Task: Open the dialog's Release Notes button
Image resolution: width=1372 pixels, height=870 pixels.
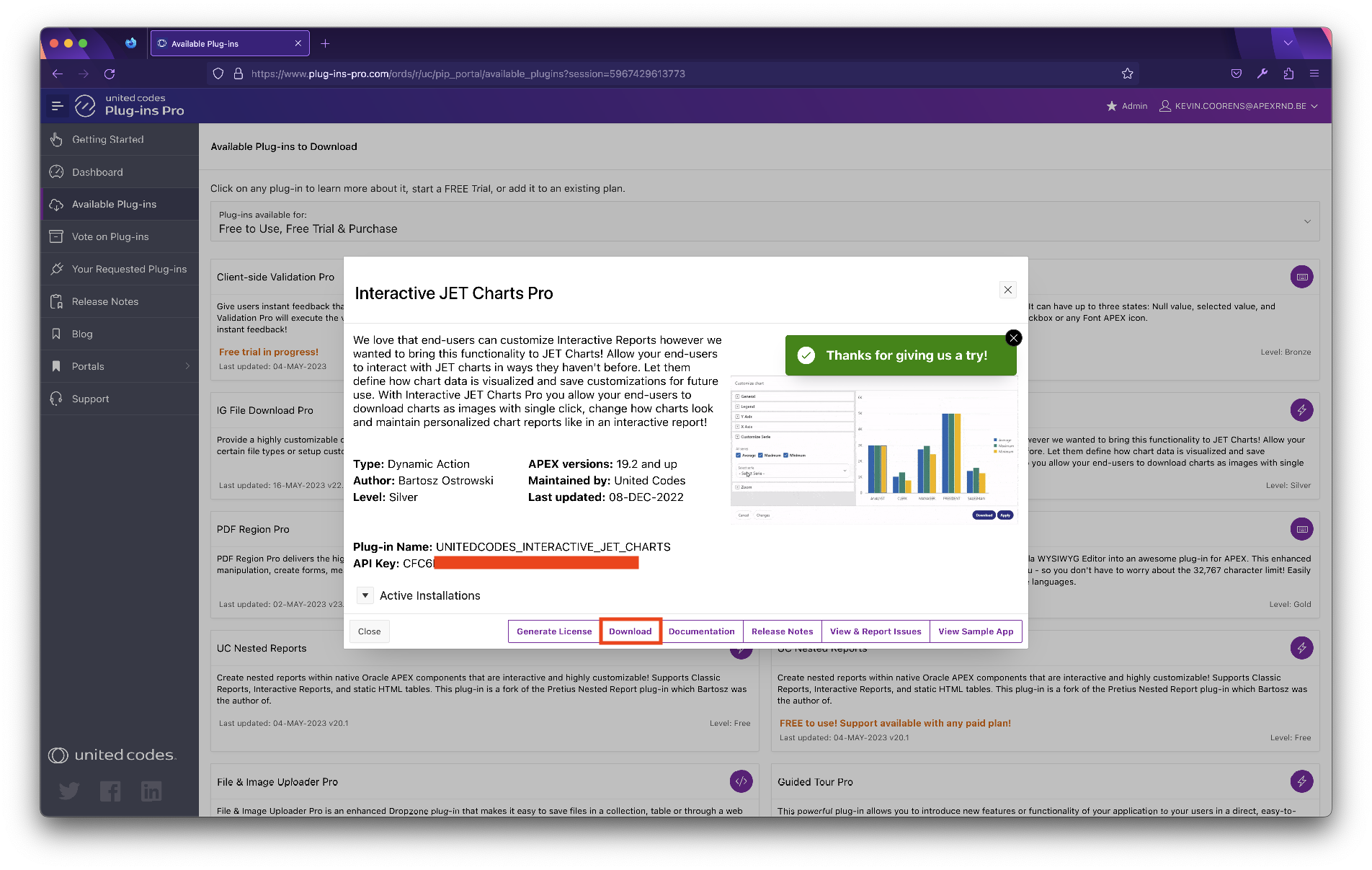Action: (783, 631)
